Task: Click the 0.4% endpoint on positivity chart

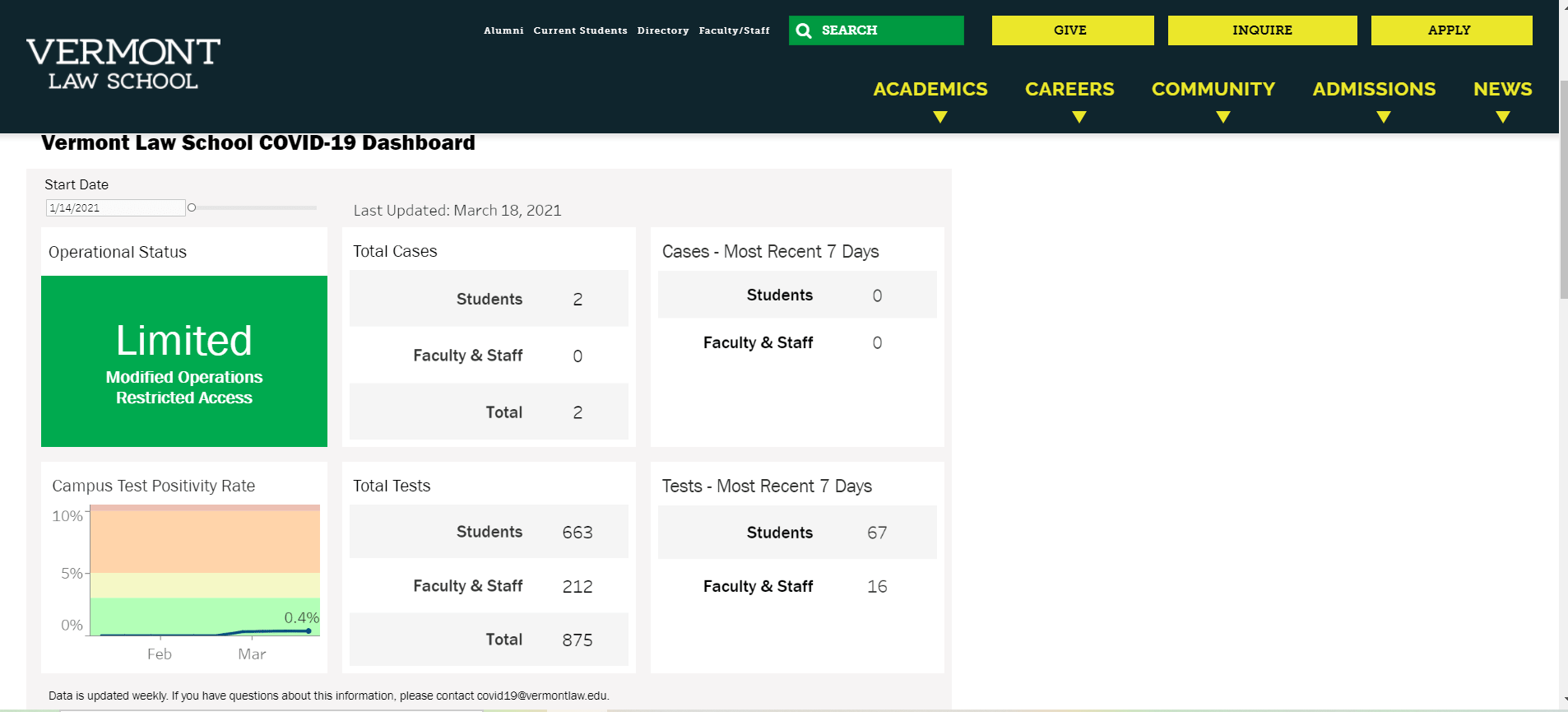Action: [x=308, y=631]
